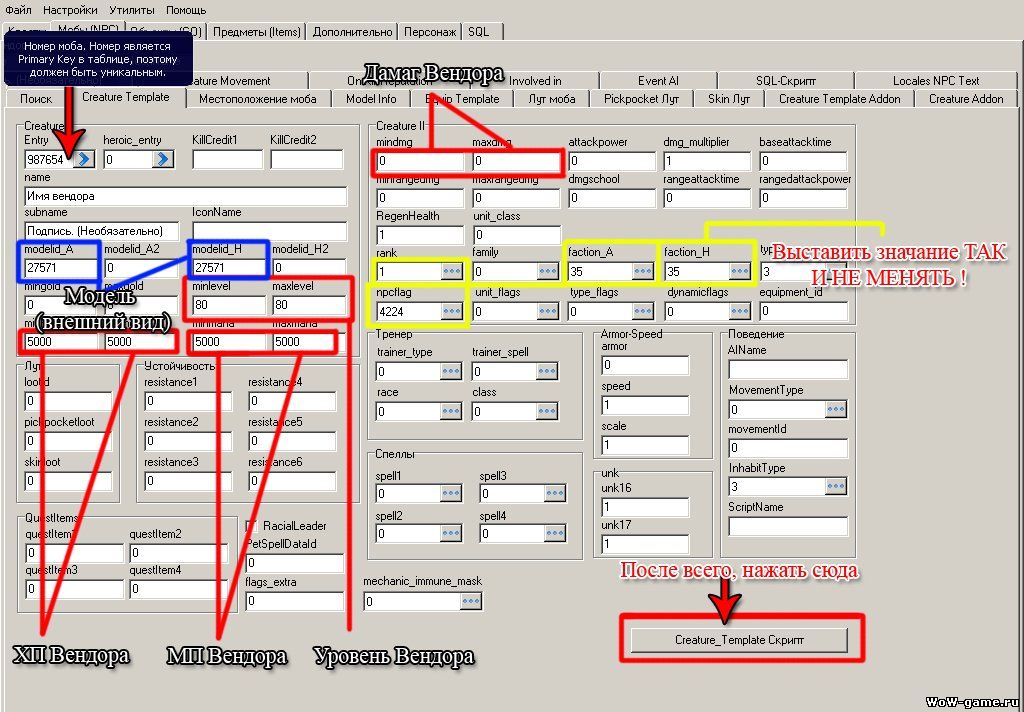
Task: Open the trainer_type lookup dots button
Action: [451, 371]
